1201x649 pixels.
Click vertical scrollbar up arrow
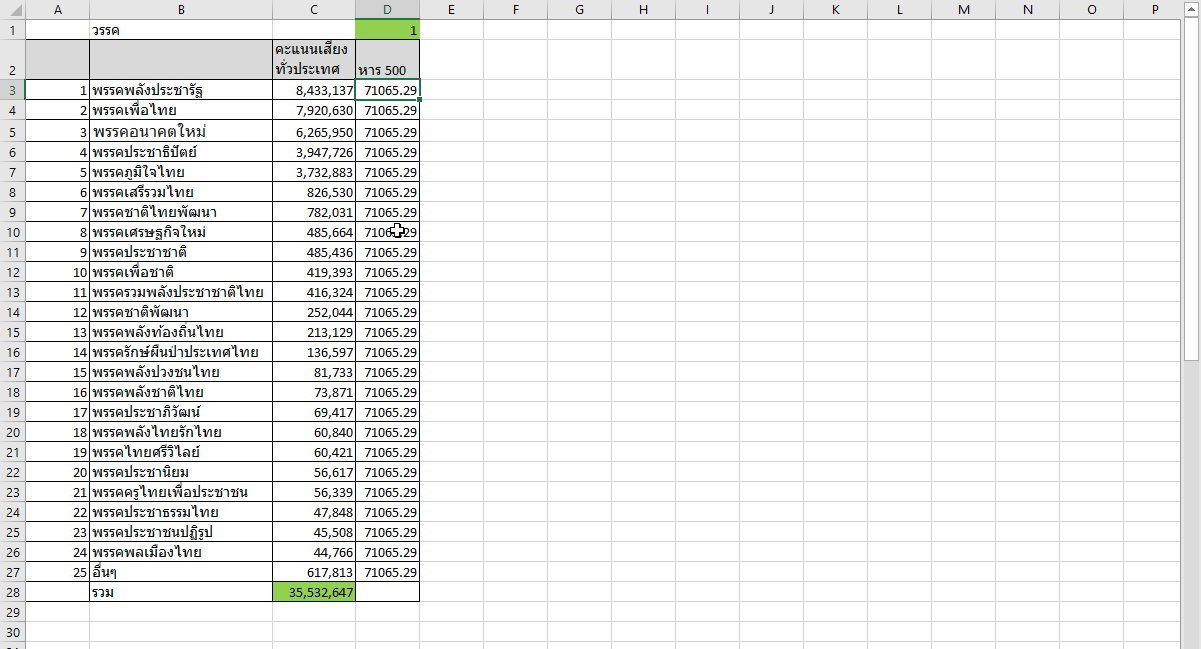coord(1191,8)
